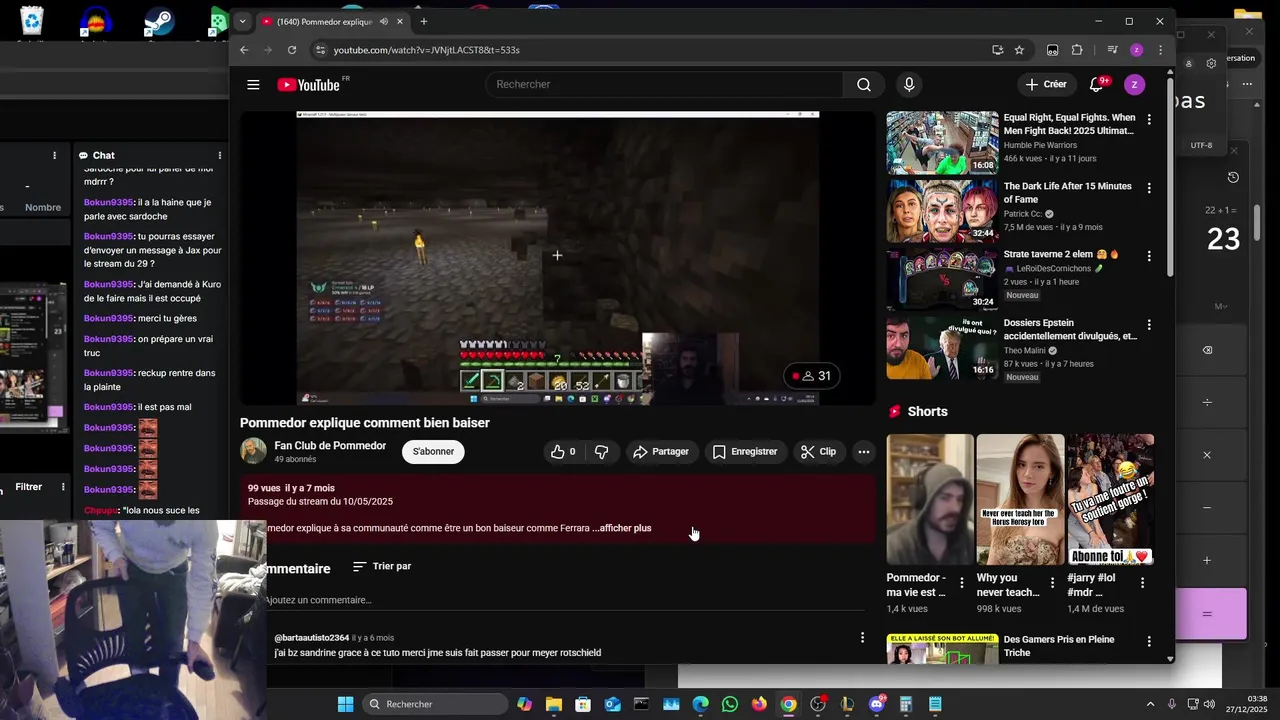Open Firefox from the taskbar
Image resolution: width=1280 pixels, height=720 pixels.
759,705
